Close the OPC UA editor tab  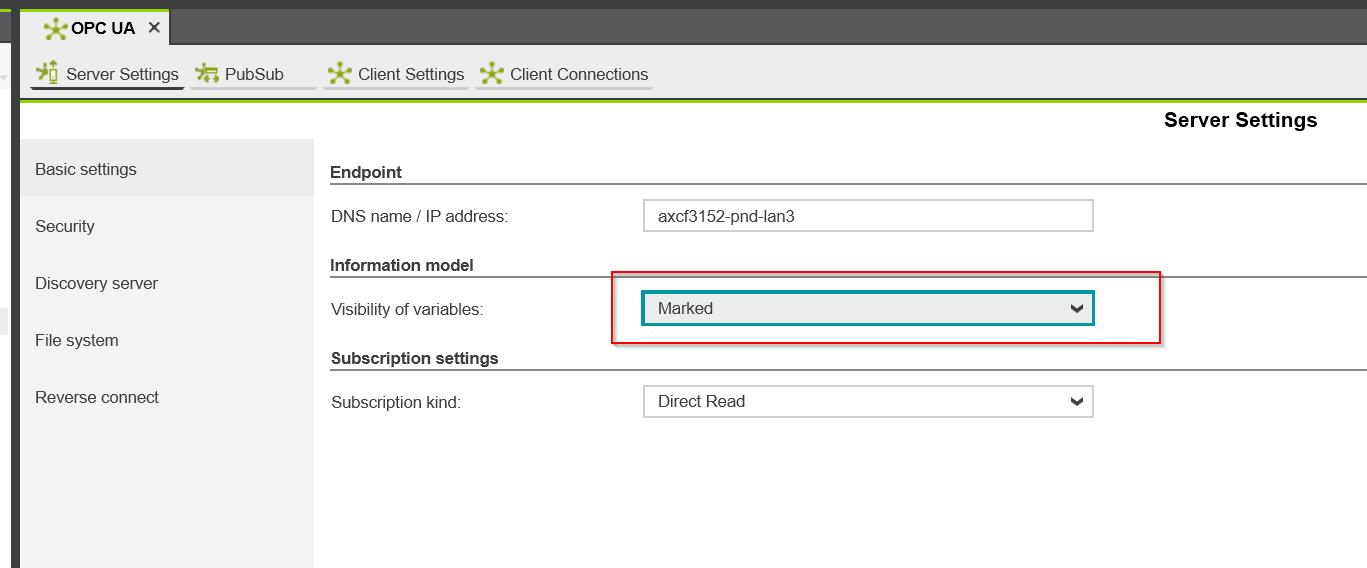154,28
